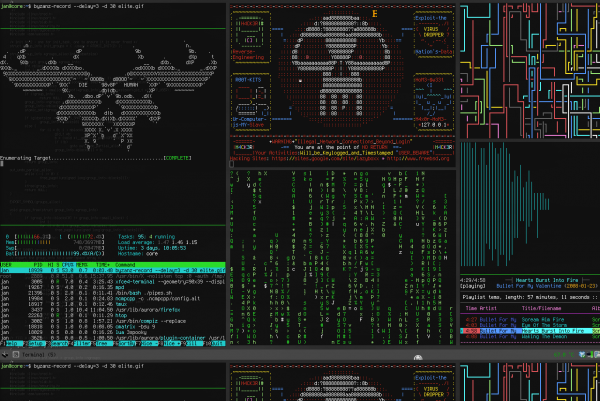600x401 pixels.
Task: Click the 'Uptime: 3 days' line in htop
Action: [x=152, y=248]
